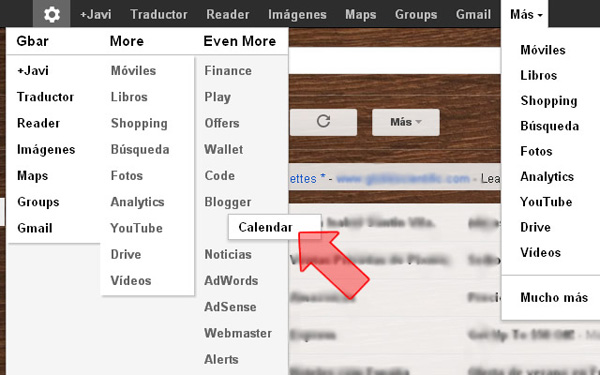This screenshot has width=600, height=375.
Task: Choose Wallet in the Even More list
Action: [x=224, y=149]
